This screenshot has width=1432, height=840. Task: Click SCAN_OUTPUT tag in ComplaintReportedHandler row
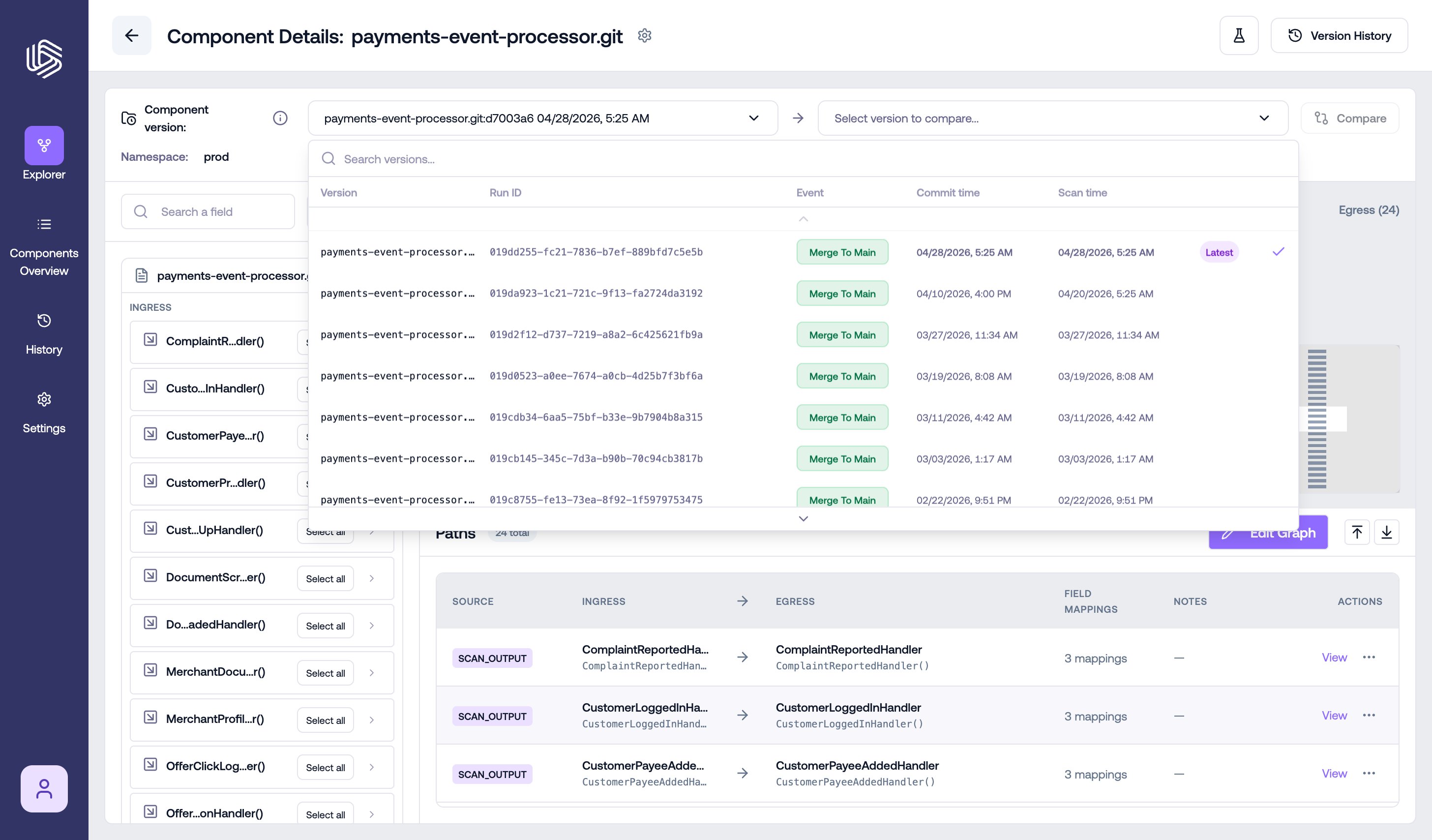pos(492,658)
